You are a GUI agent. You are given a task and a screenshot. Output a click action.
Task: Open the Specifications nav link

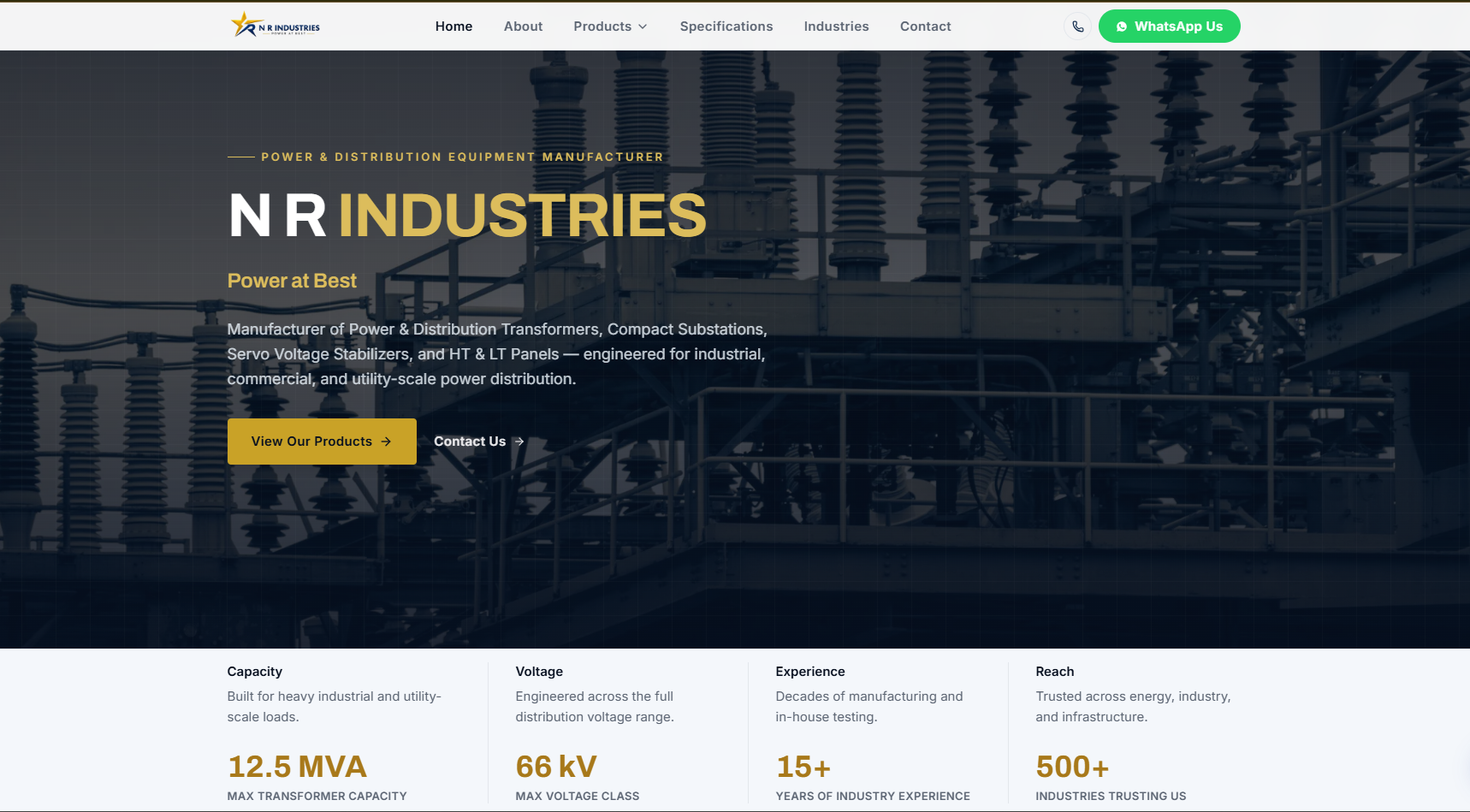[x=726, y=27]
